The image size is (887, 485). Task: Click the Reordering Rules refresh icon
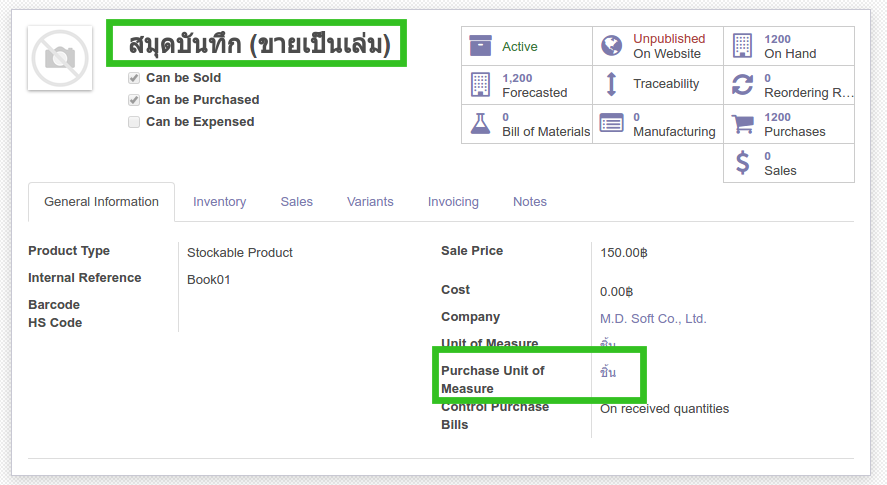(742, 85)
